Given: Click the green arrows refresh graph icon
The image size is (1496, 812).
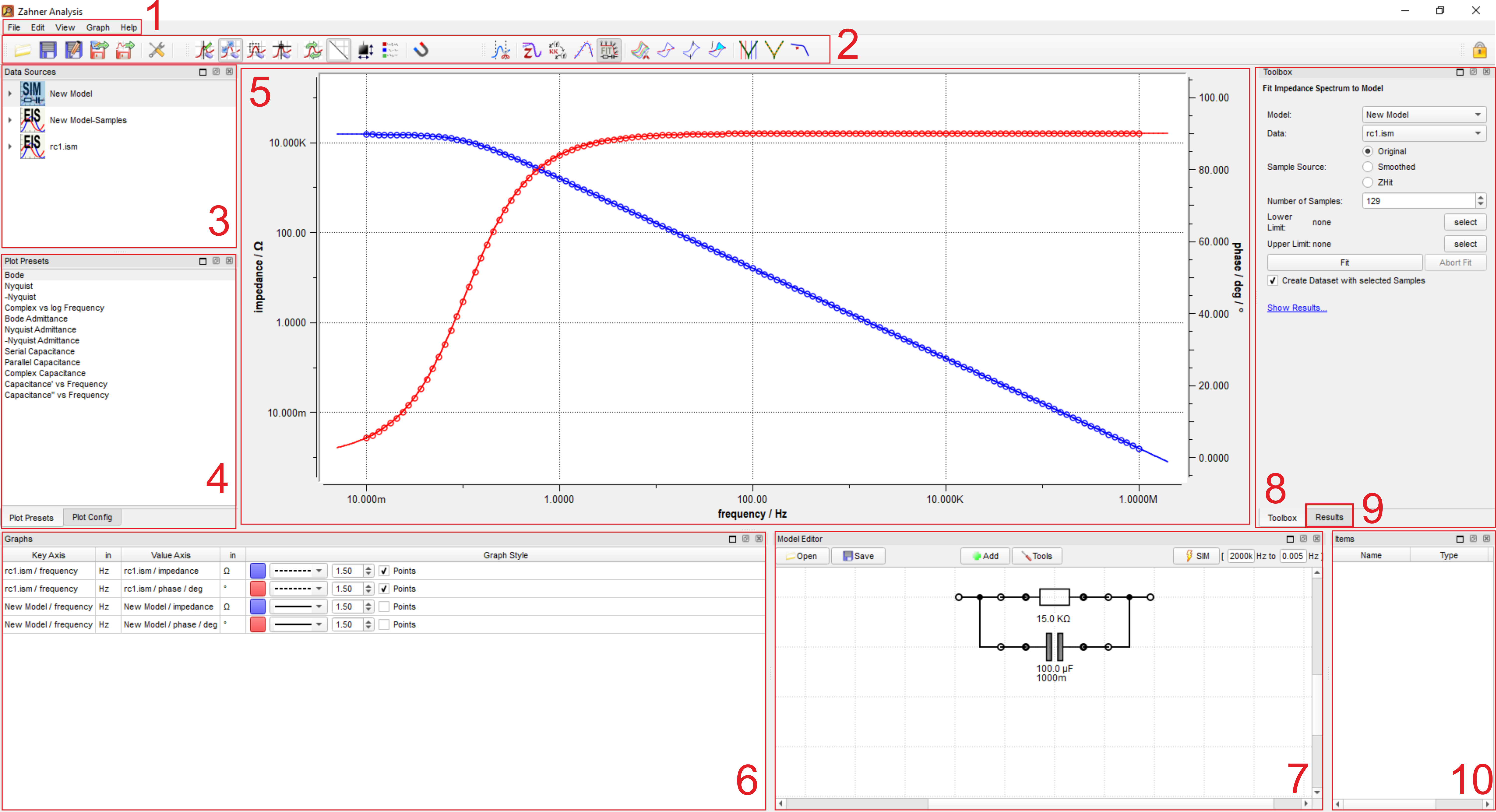Looking at the screenshot, I should (x=313, y=50).
